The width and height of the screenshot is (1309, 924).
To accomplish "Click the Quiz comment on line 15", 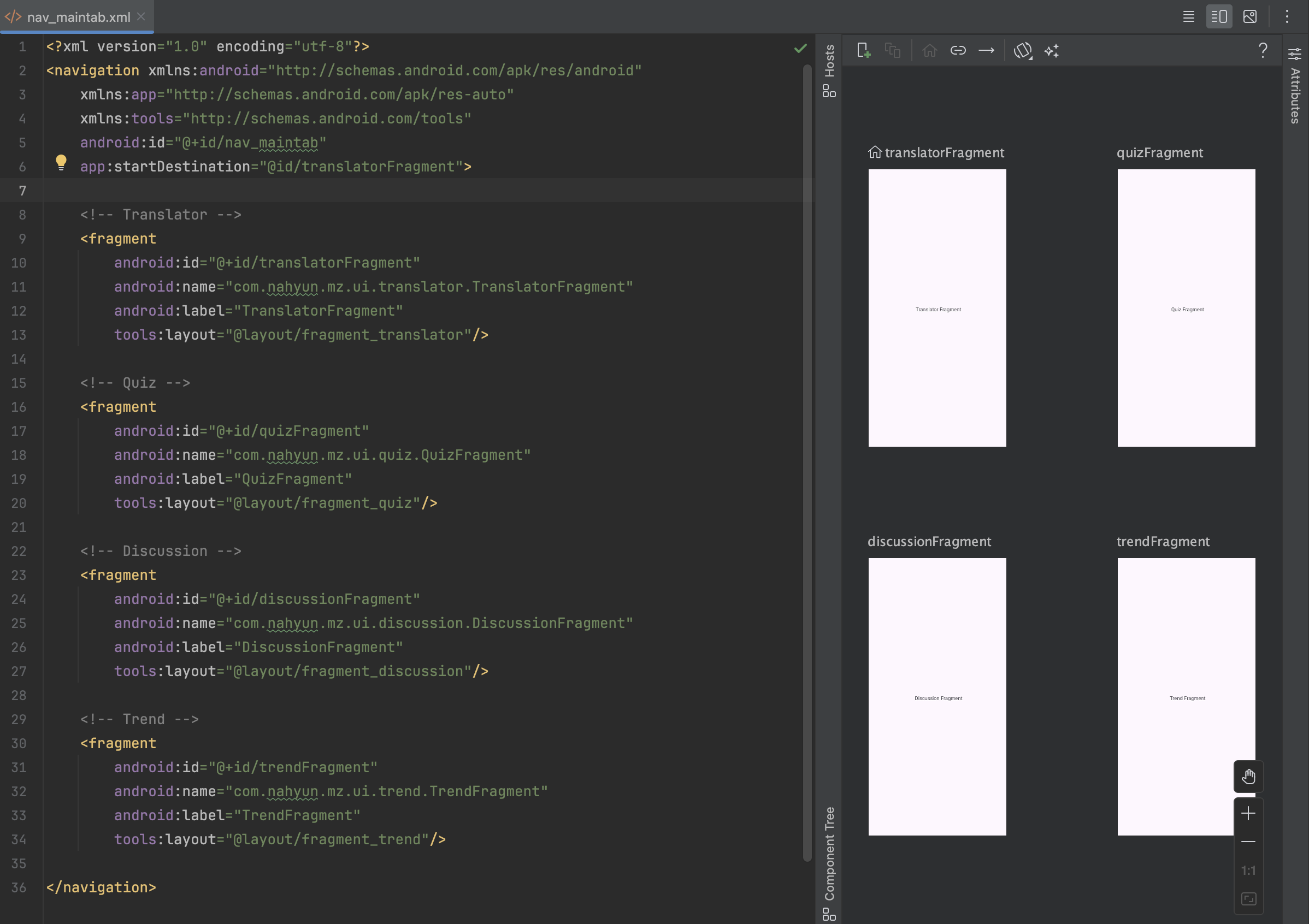I will [x=135, y=382].
